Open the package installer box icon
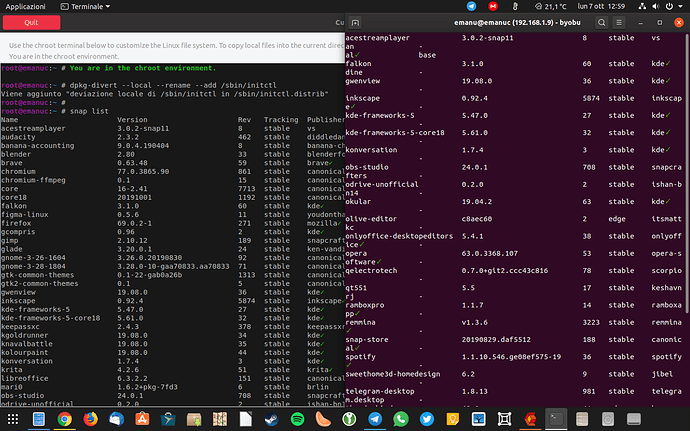 coord(194,419)
